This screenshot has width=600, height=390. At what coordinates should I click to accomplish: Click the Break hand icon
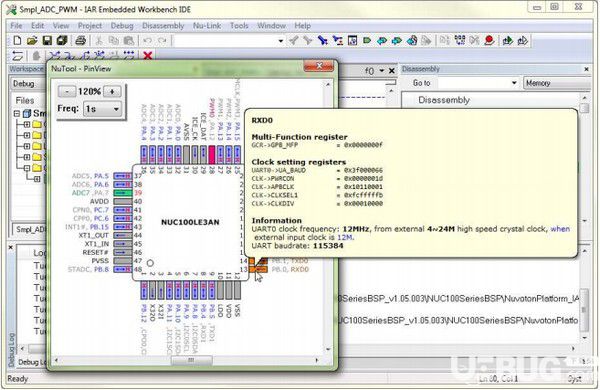click(x=36, y=56)
